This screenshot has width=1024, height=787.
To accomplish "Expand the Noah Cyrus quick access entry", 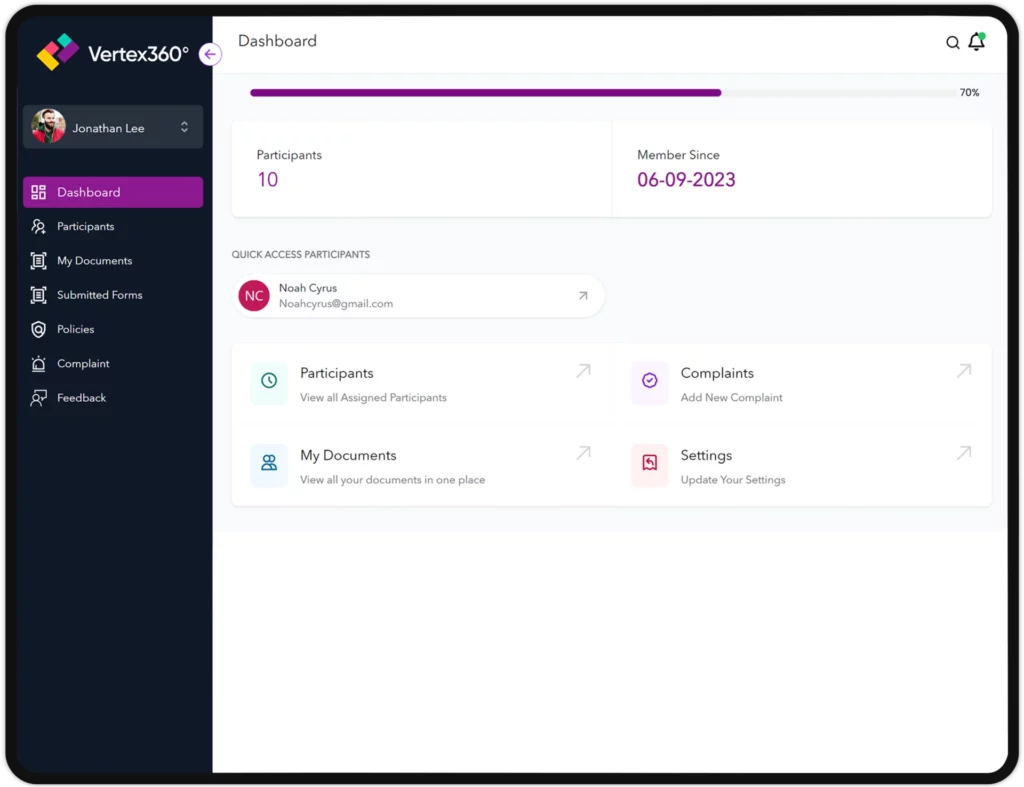I will (x=582, y=296).
